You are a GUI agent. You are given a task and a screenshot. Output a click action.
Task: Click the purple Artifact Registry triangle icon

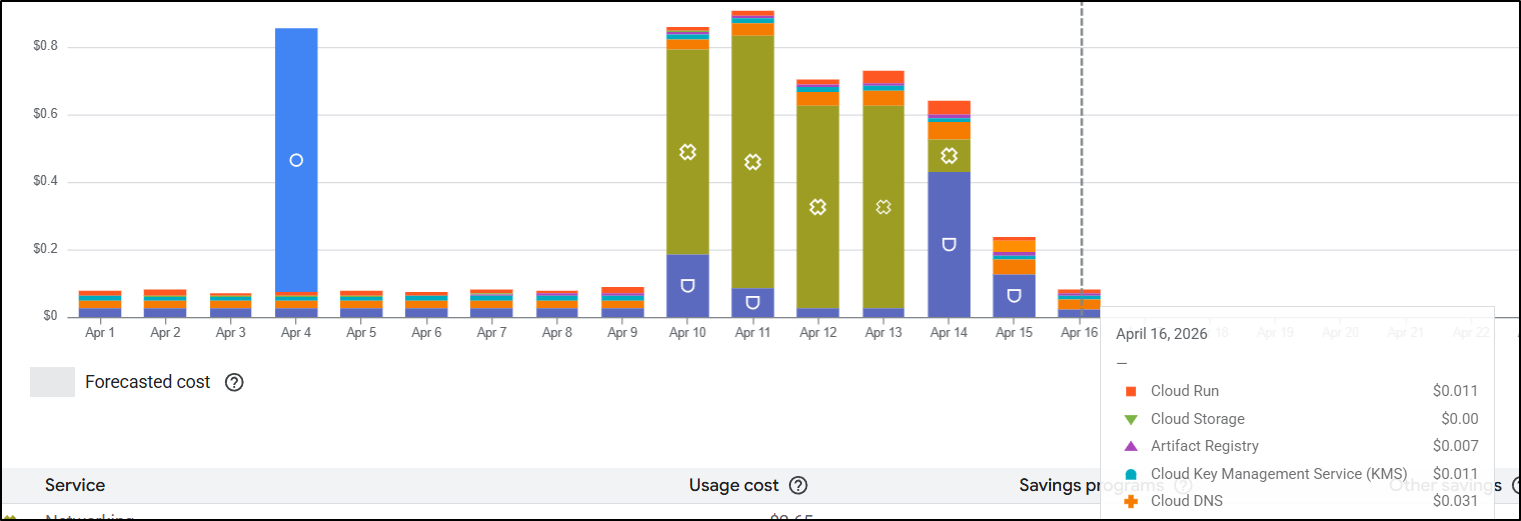pos(1131,446)
